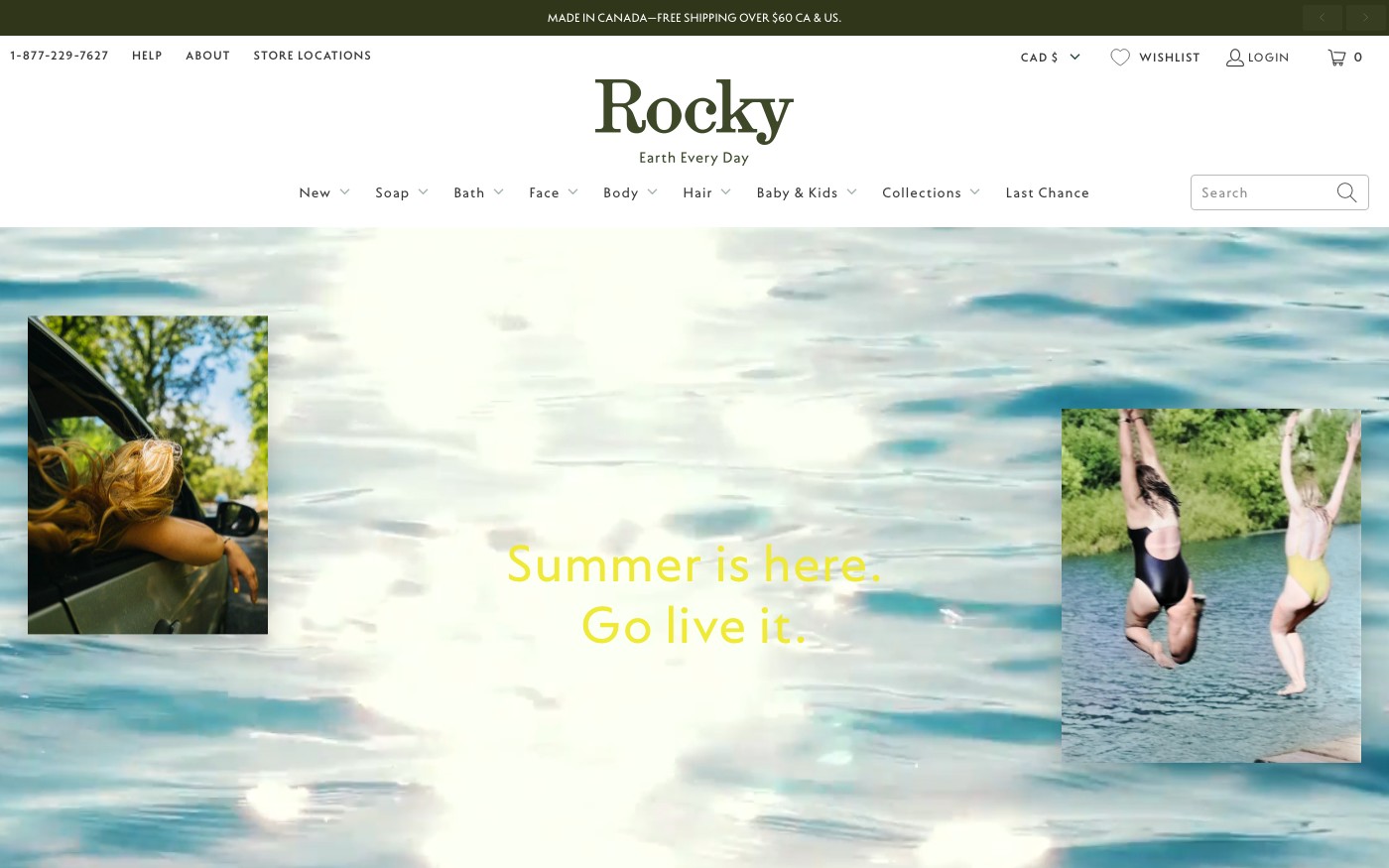View Store Locations
The height and width of the screenshot is (868, 1389).
[x=313, y=56]
